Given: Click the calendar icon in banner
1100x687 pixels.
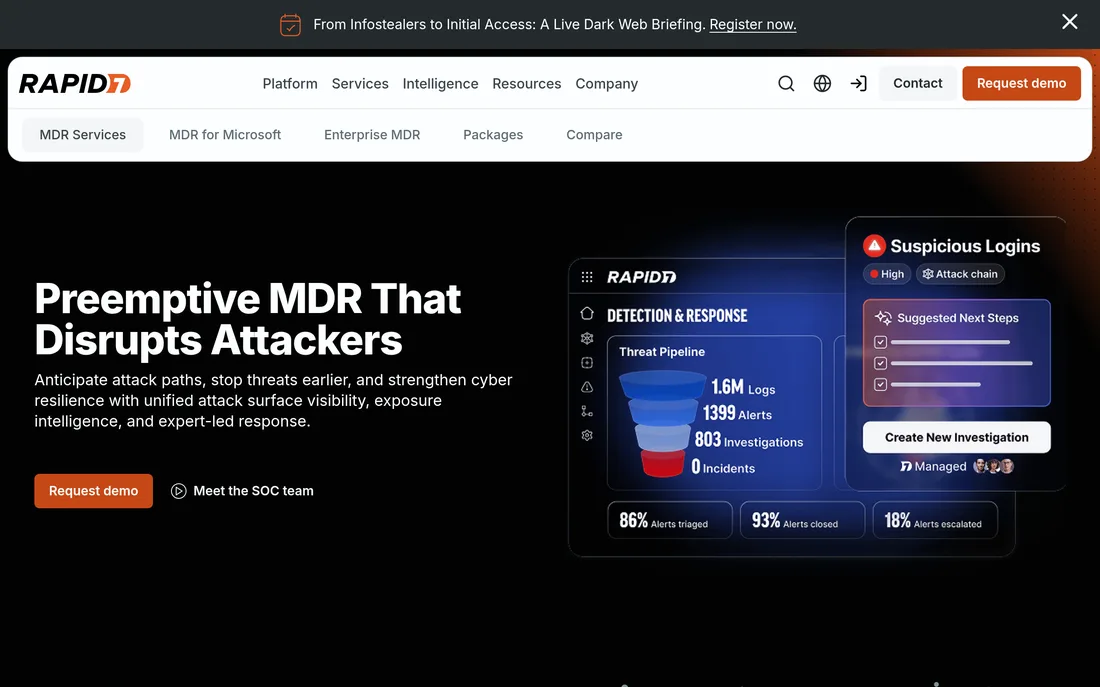Looking at the screenshot, I should point(290,25).
